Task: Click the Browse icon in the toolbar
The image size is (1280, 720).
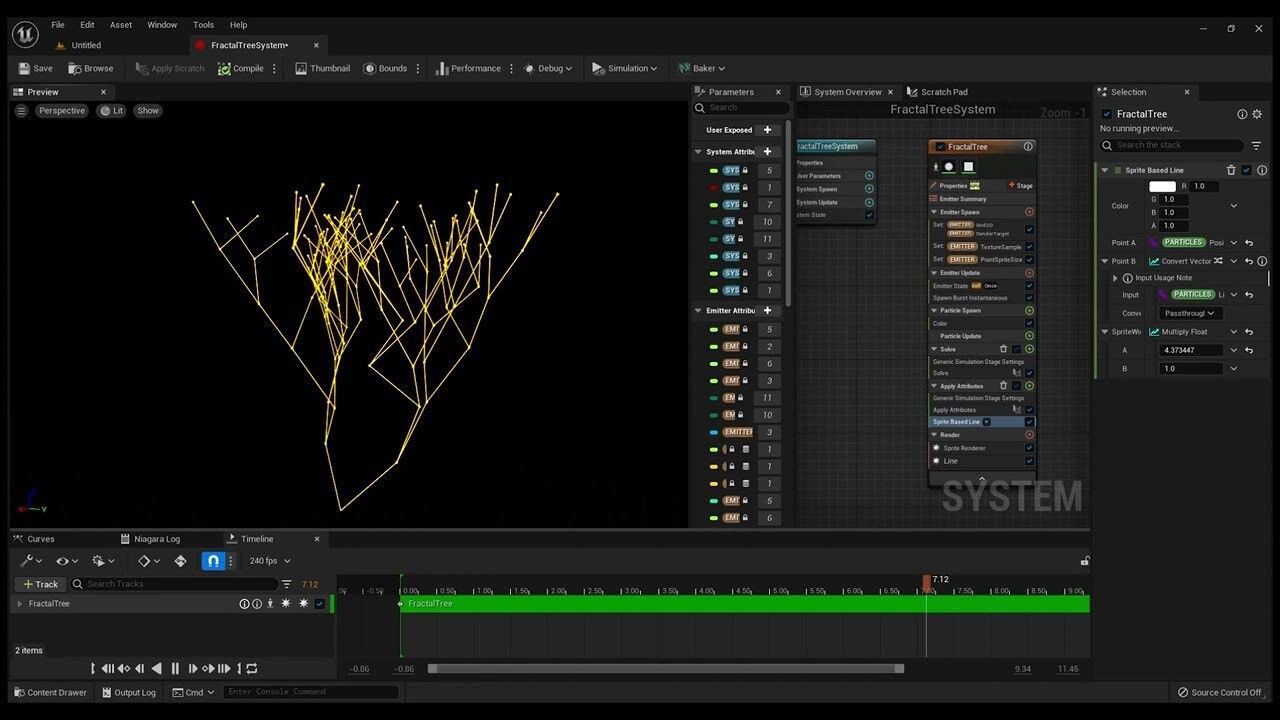Action: click(76, 68)
